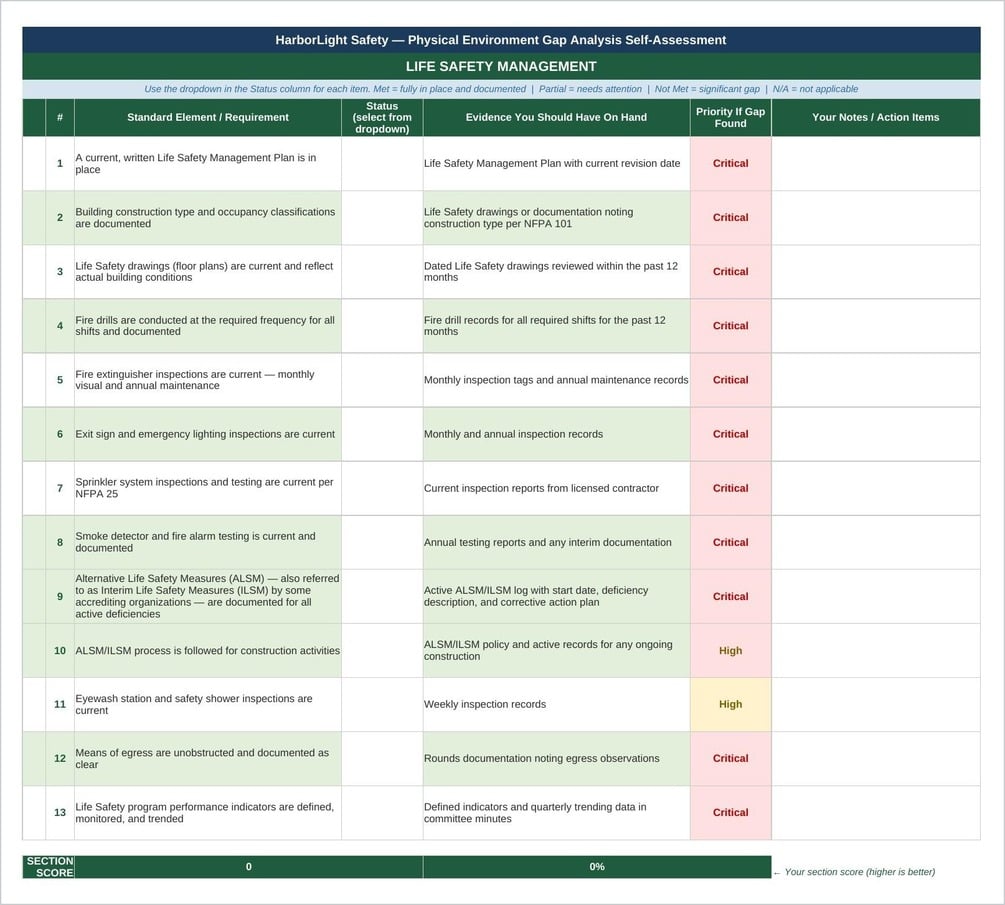The height and width of the screenshot is (905, 1005).
Task: Select row number 13 cell
Action: click(x=60, y=813)
